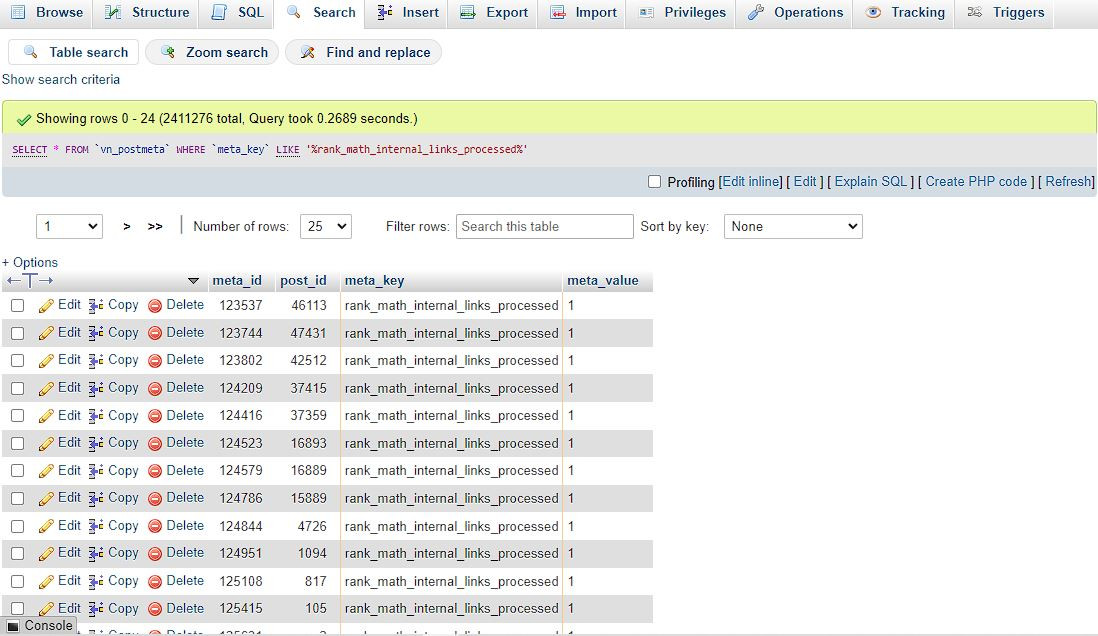Screen dimensions: 1098x636
Task: Click the Edit inline link
Action: pyautogui.click(x=751, y=181)
